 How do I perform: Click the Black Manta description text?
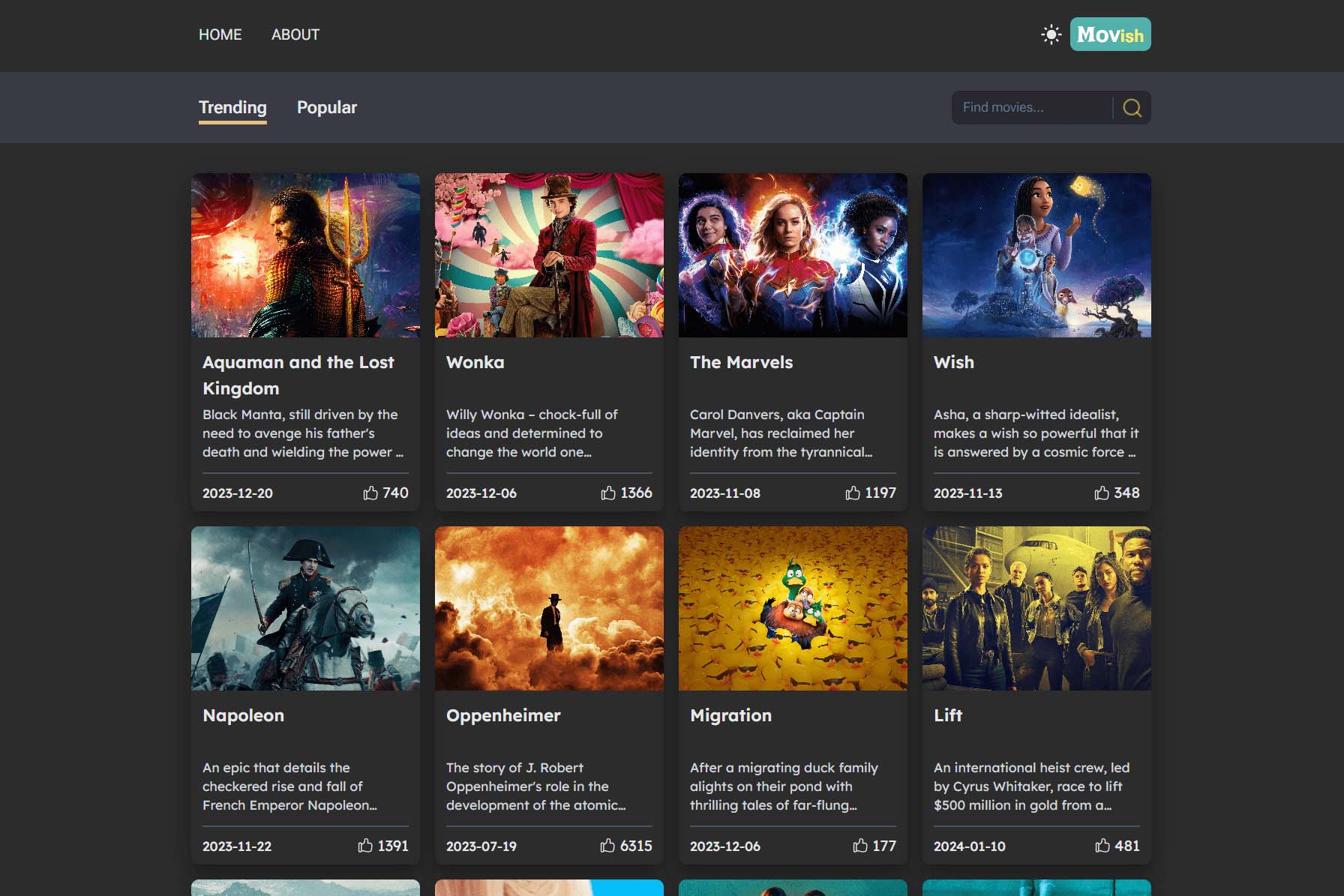point(303,433)
